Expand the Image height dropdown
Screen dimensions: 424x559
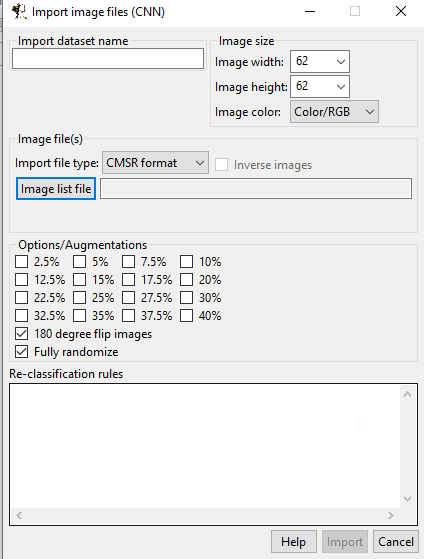[320, 87]
